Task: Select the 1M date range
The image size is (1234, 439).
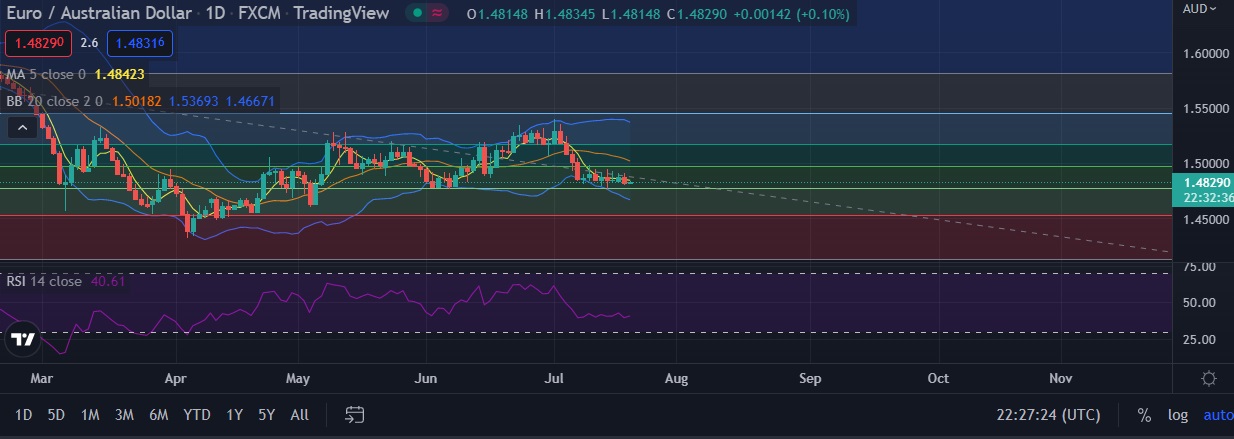Action: (x=90, y=414)
